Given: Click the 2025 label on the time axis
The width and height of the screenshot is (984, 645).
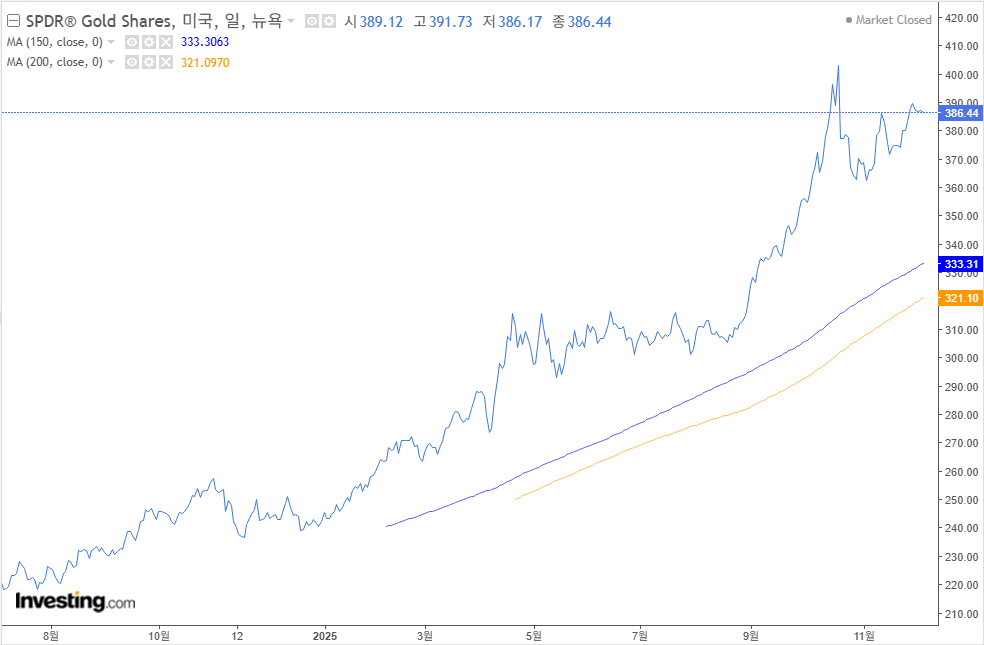Looking at the screenshot, I should [325, 636].
